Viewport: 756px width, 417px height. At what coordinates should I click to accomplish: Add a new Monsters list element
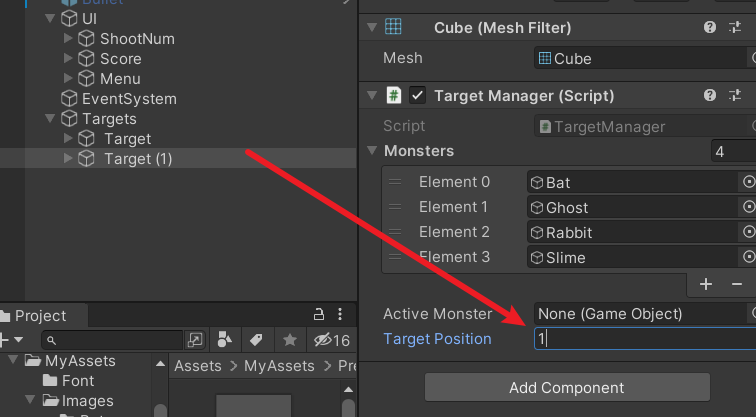point(706,284)
